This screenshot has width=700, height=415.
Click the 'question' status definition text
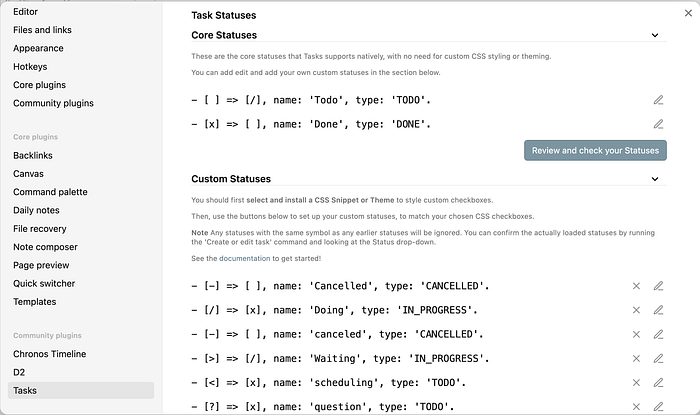(x=323, y=407)
